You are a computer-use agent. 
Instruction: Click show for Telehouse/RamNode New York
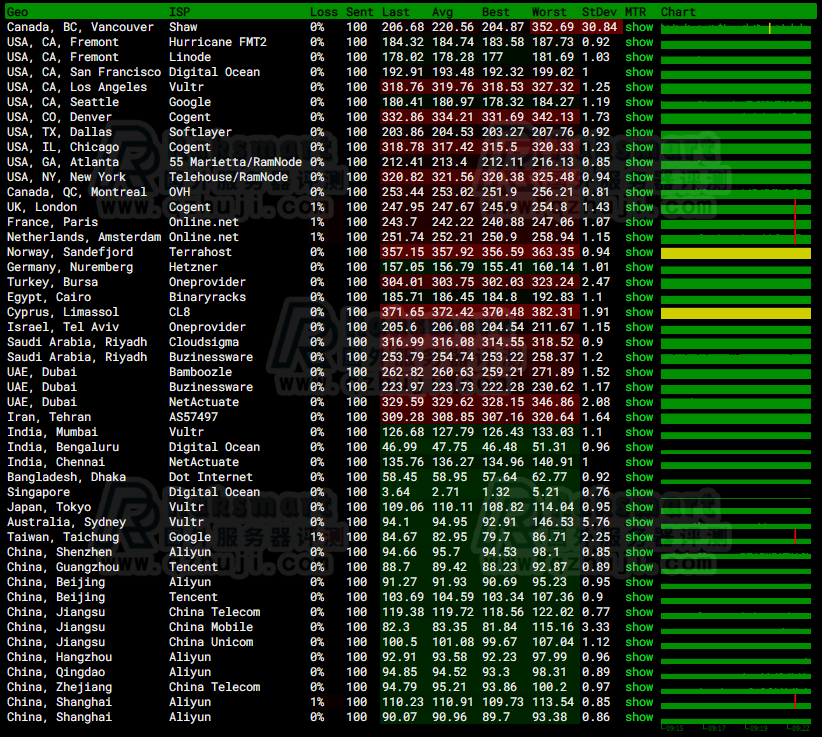(639, 177)
